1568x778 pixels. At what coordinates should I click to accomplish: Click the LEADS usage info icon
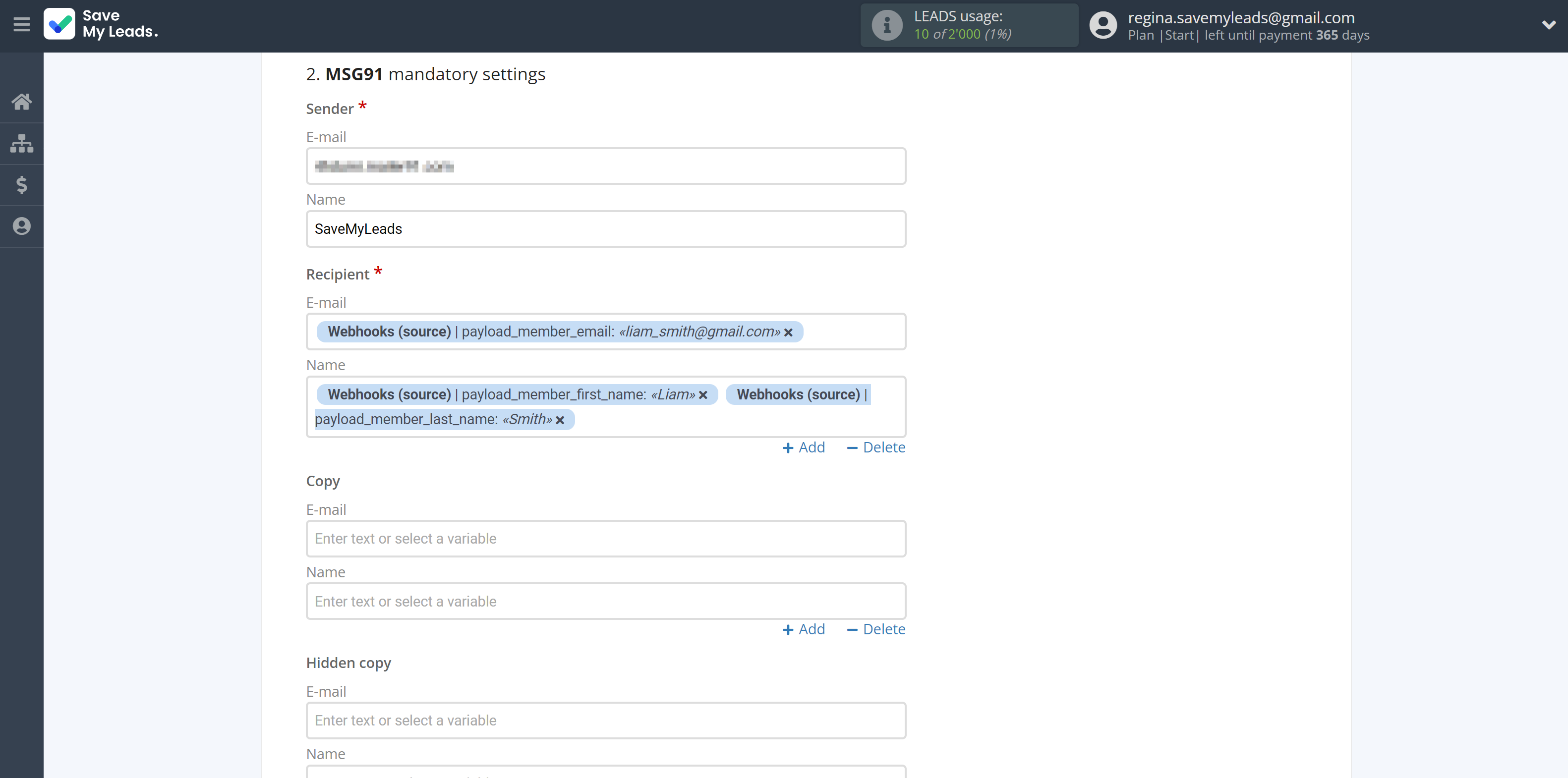887,26
